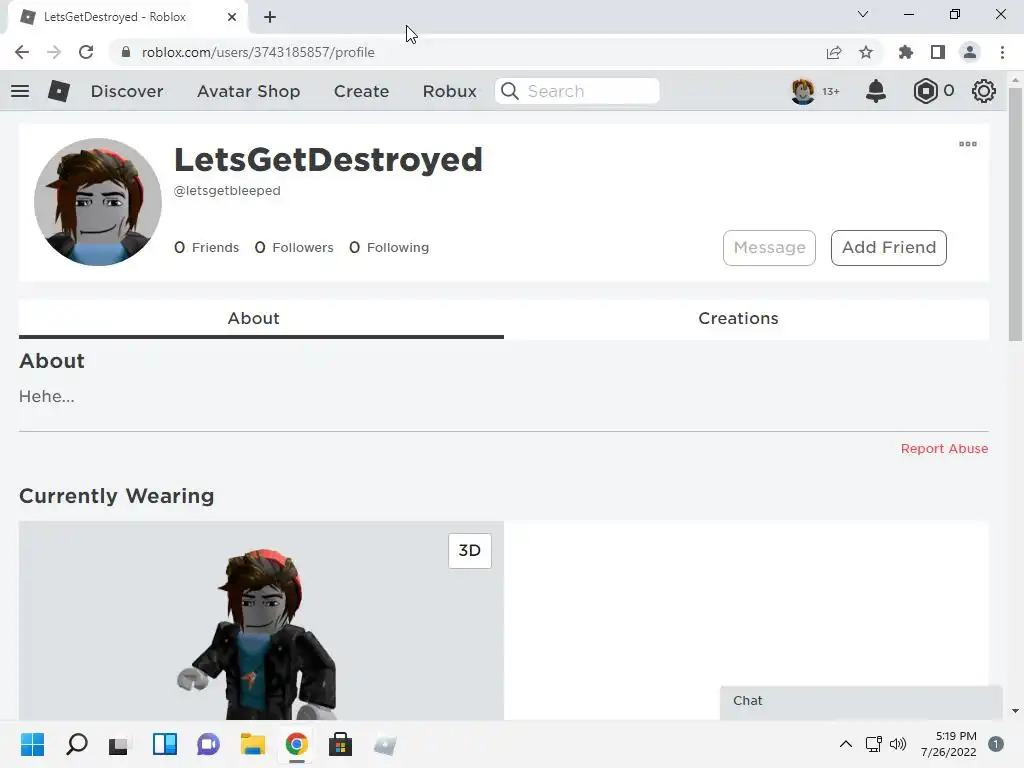
Task: Click the Roblox logo home icon
Action: (x=59, y=91)
